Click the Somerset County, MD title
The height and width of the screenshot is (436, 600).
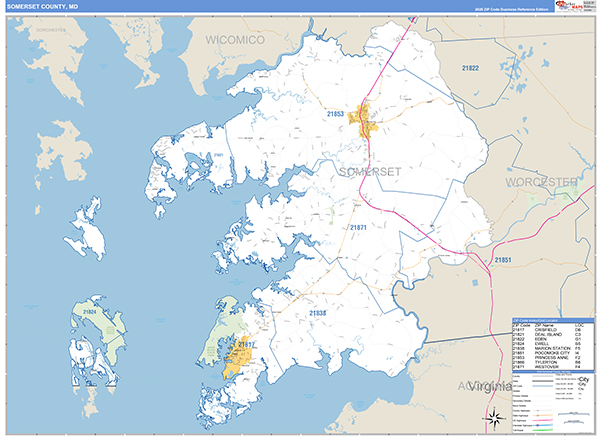[39, 6]
